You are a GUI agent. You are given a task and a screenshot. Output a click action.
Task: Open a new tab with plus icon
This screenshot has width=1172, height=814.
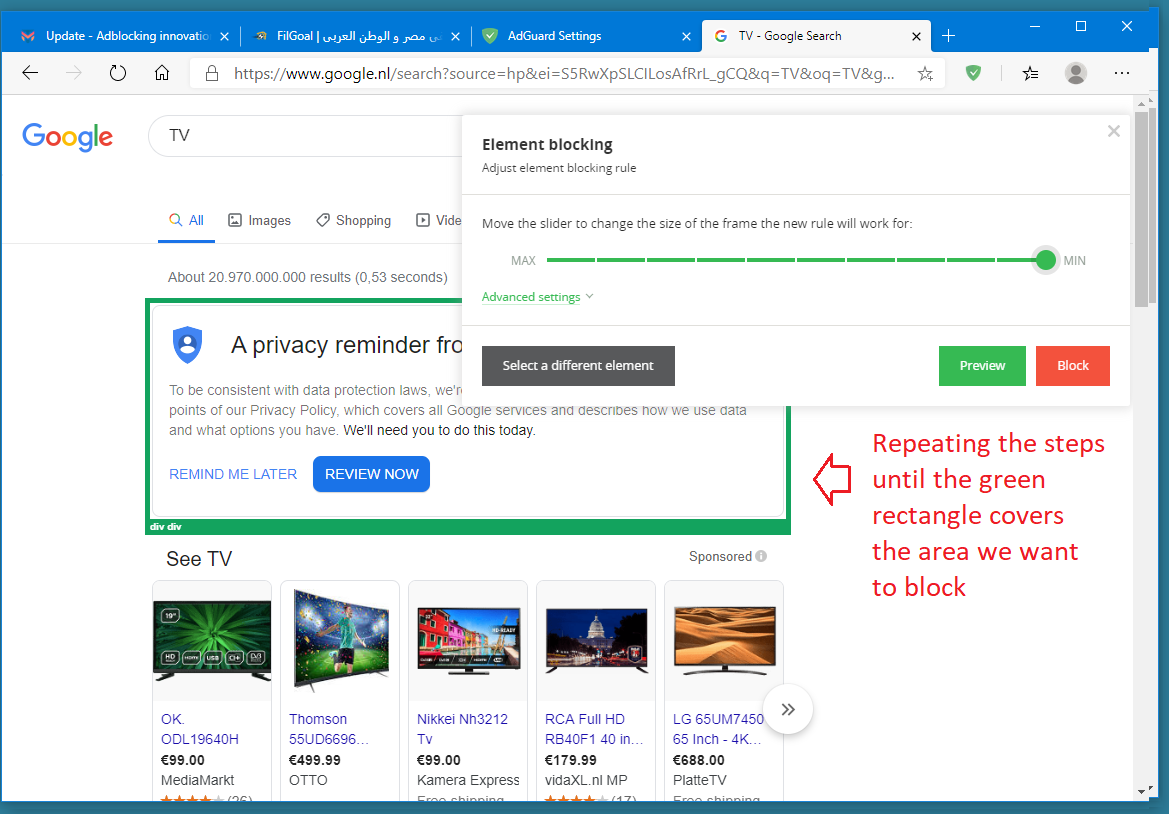click(x=949, y=36)
